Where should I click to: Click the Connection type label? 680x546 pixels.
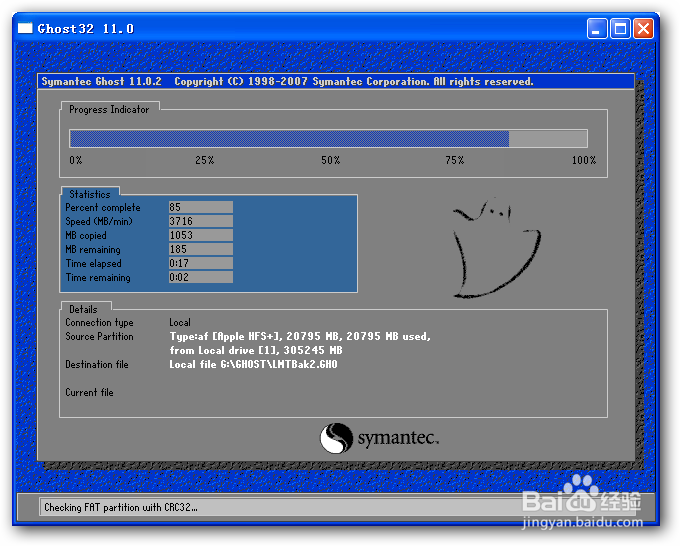coord(99,323)
